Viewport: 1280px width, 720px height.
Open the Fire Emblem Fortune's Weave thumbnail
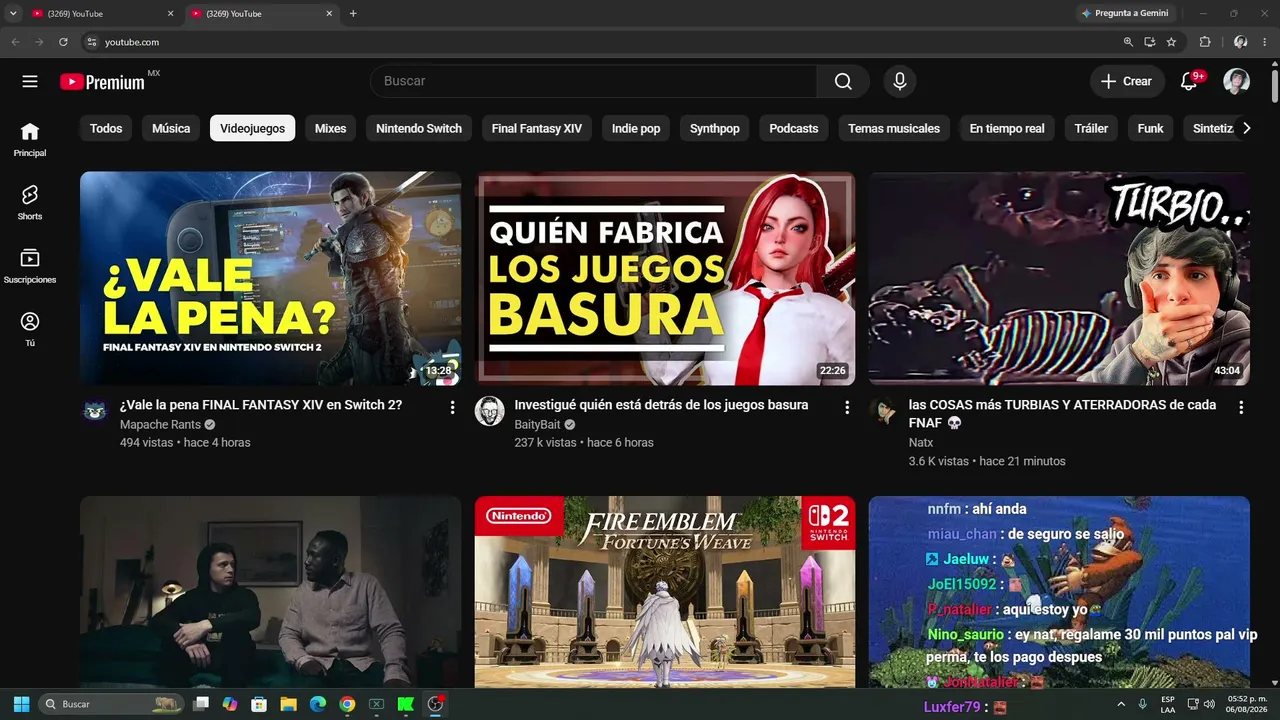coord(665,592)
